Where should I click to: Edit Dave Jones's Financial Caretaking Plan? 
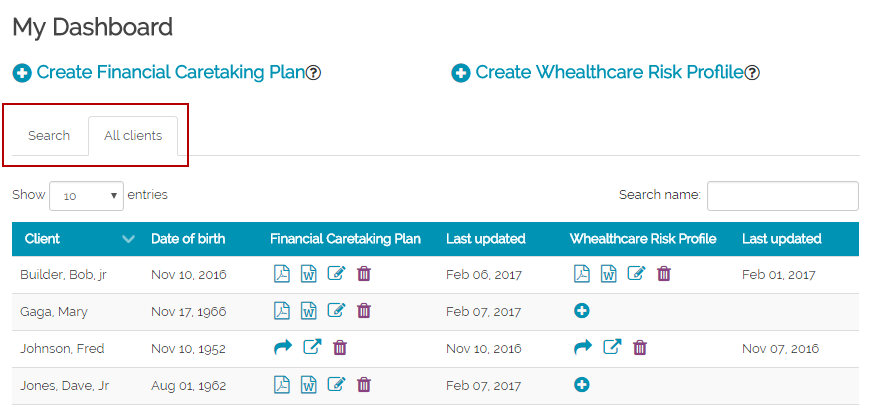click(337, 385)
